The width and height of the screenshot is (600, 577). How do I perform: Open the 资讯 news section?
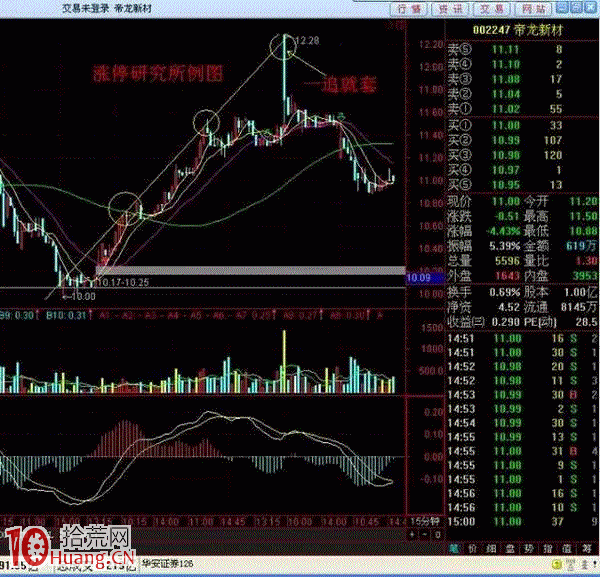[x=451, y=9]
